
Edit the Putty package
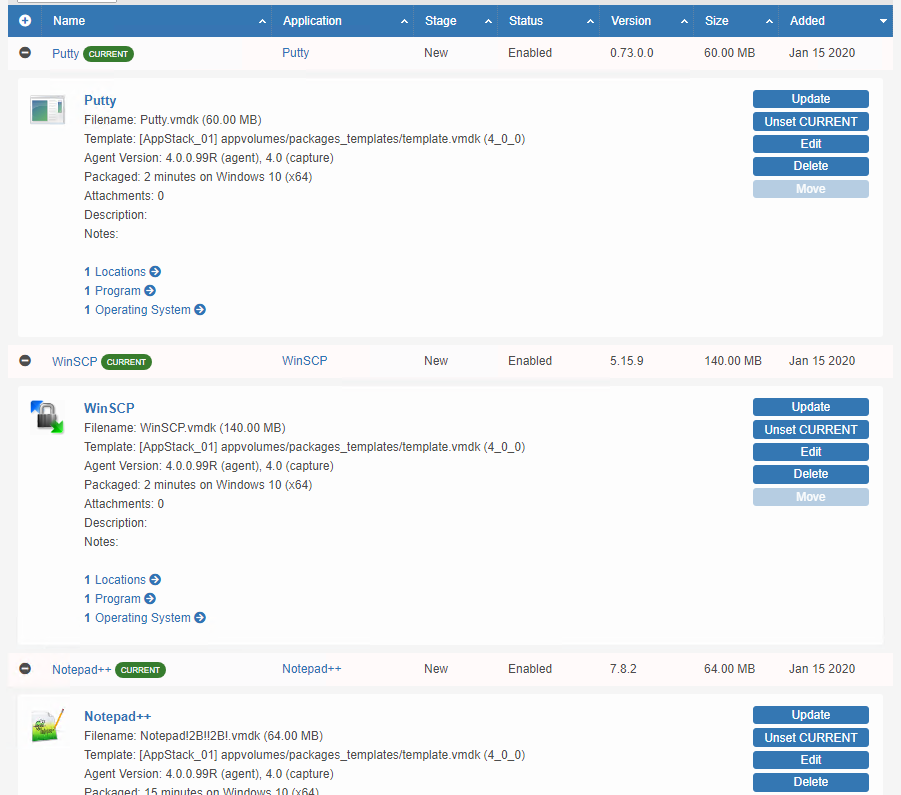811,144
